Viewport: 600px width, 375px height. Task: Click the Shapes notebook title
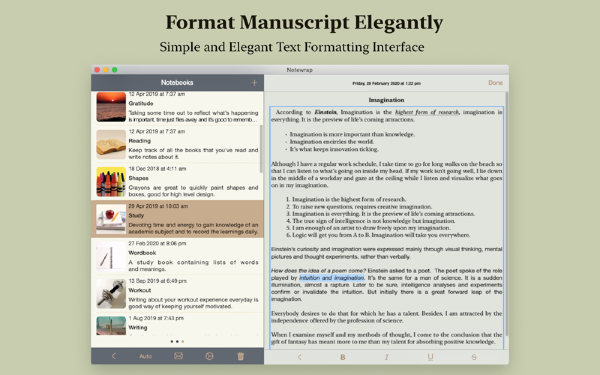tap(139, 178)
